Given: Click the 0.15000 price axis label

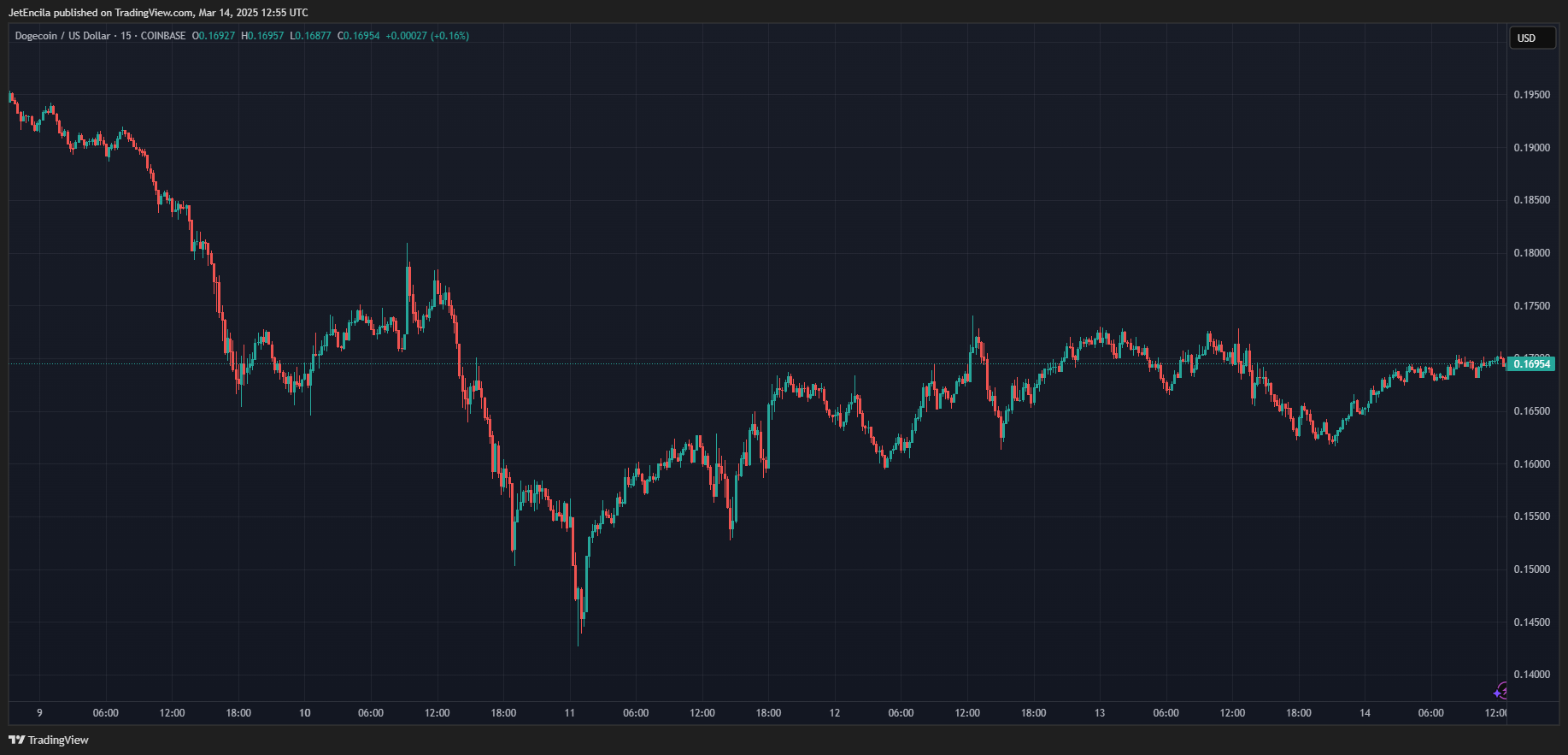Looking at the screenshot, I should (1531, 569).
